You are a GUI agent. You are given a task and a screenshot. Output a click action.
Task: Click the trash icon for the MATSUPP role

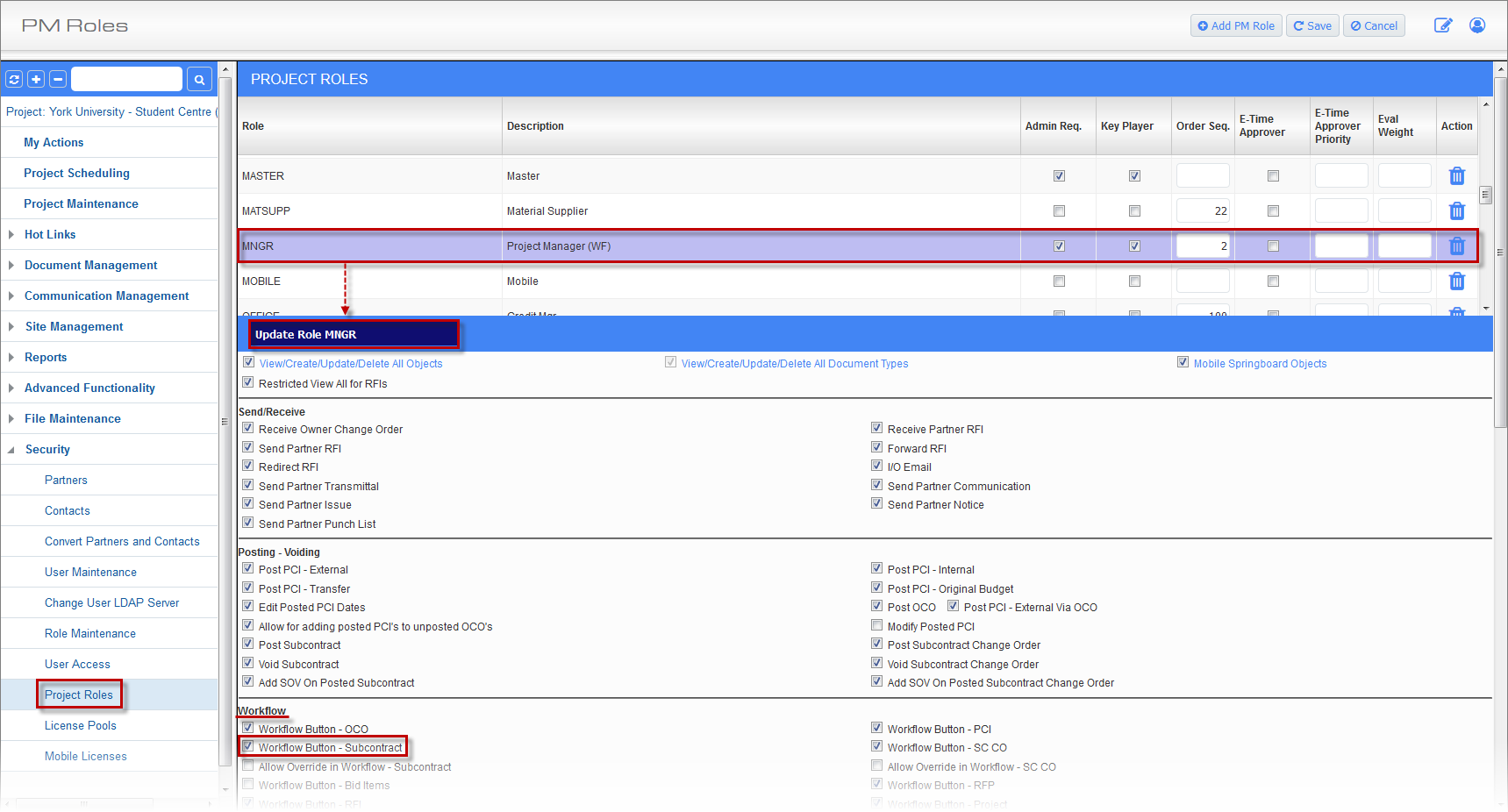(1457, 210)
